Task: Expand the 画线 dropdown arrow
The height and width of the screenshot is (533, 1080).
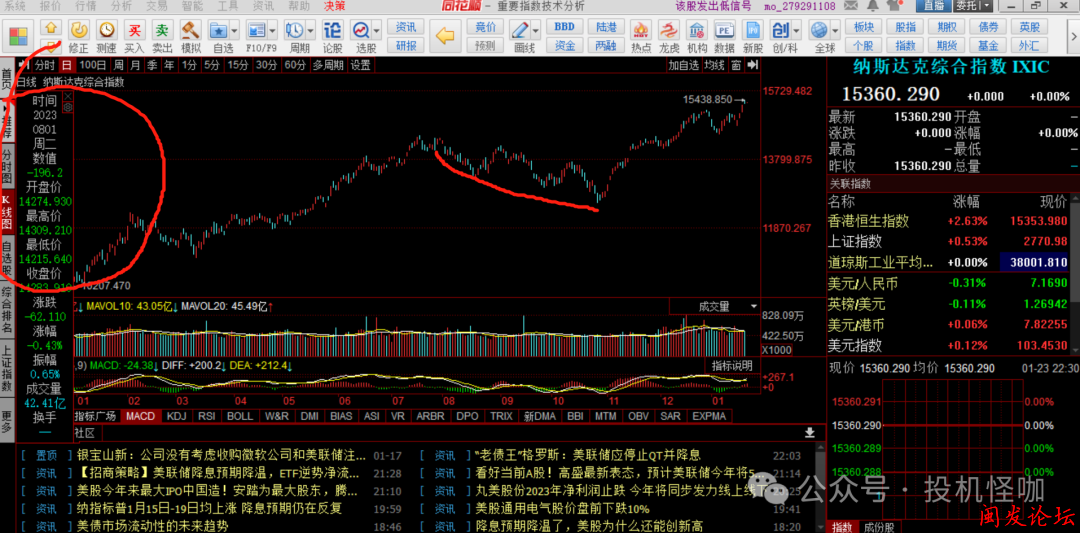Action: (x=535, y=31)
